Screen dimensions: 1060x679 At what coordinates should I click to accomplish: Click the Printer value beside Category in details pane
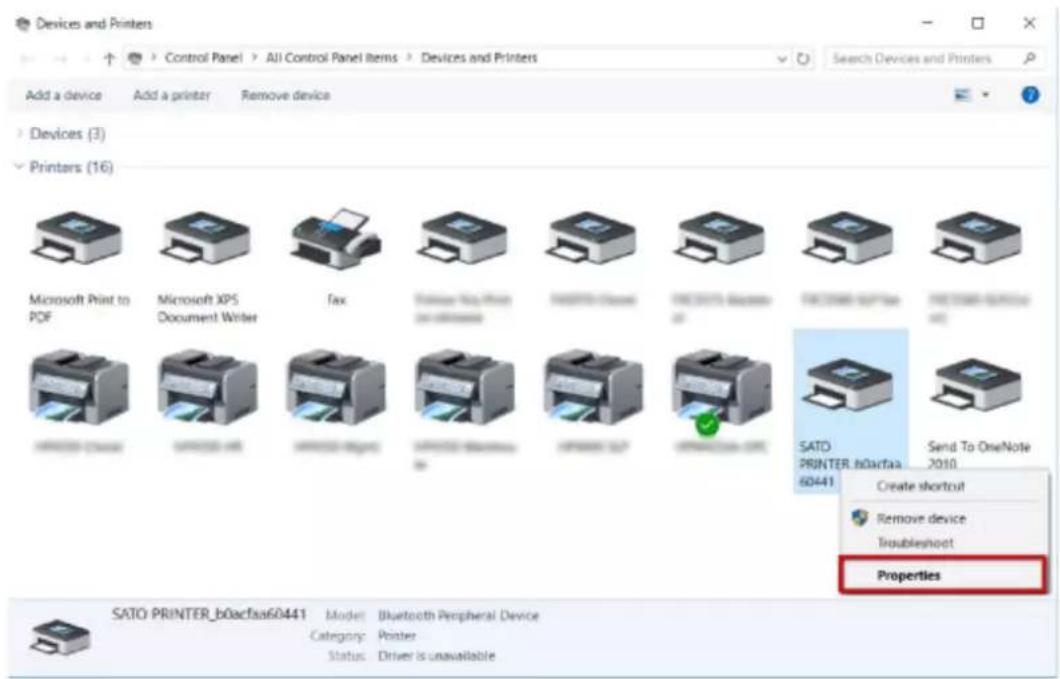coord(397,636)
